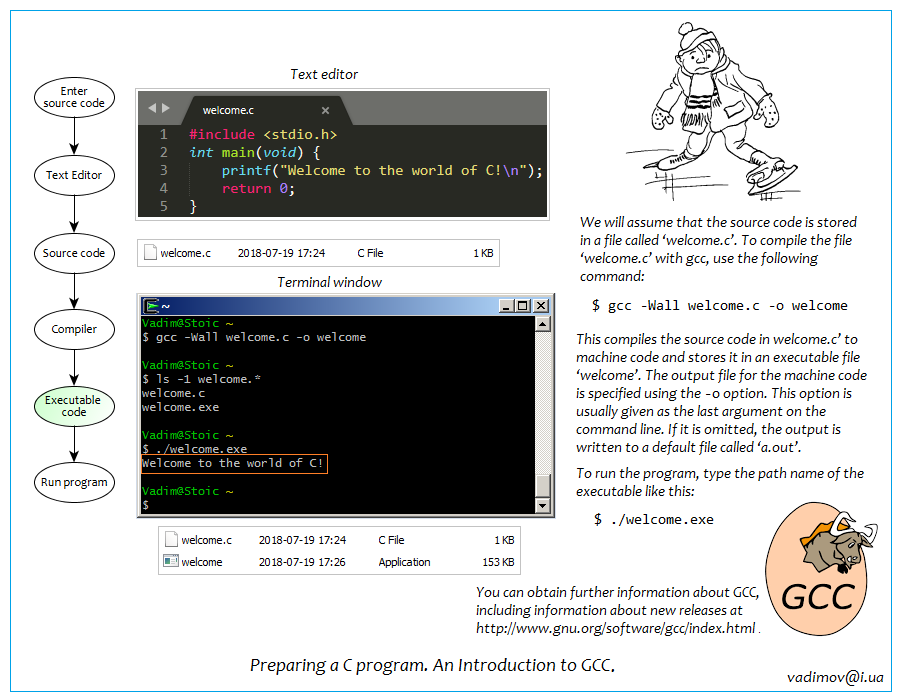Screen dimensions: 900x700
Task: Click the 'Text Editor' flowchart node
Action: (74, 175)
